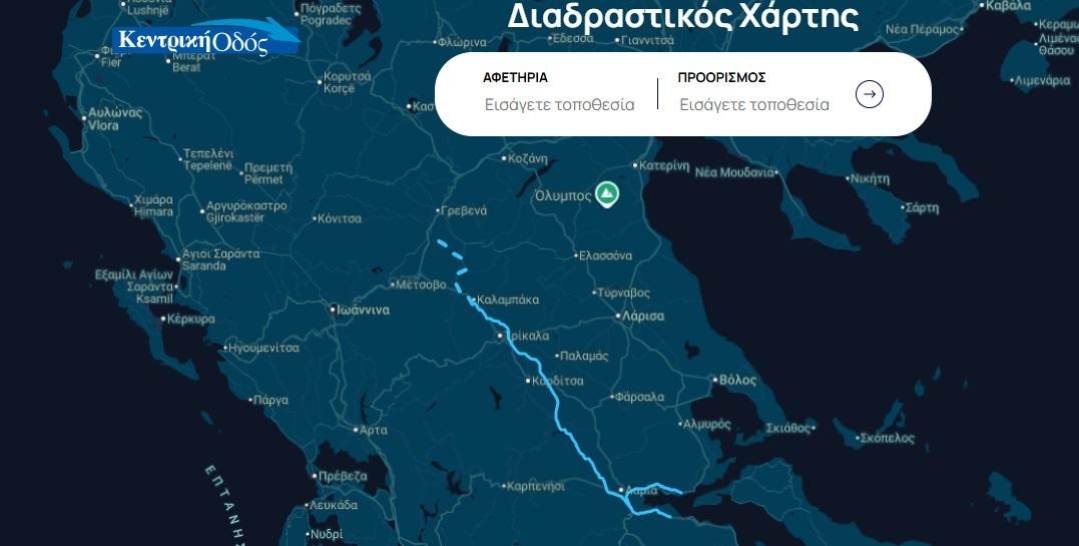Select the Καλαμπάκα city label
Image resolution: width=1079 pixels, height=546 pixels.
tap(508, 300)
